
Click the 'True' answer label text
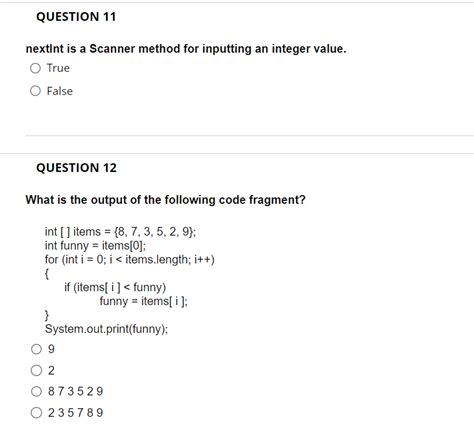[x=58, y=68]
